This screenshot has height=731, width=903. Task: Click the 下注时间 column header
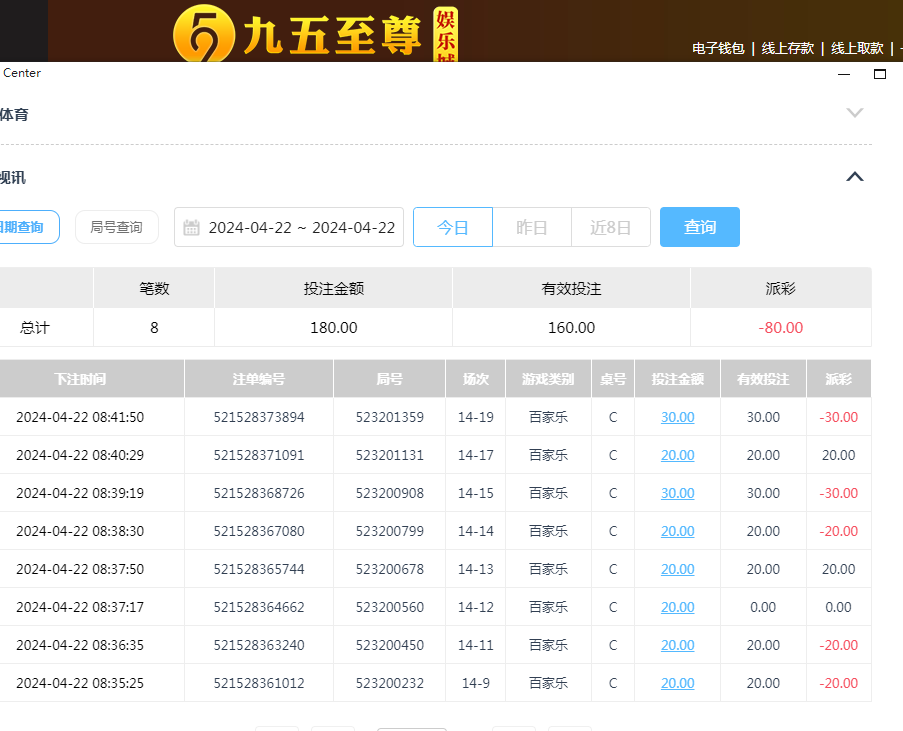tap(80, 379)
